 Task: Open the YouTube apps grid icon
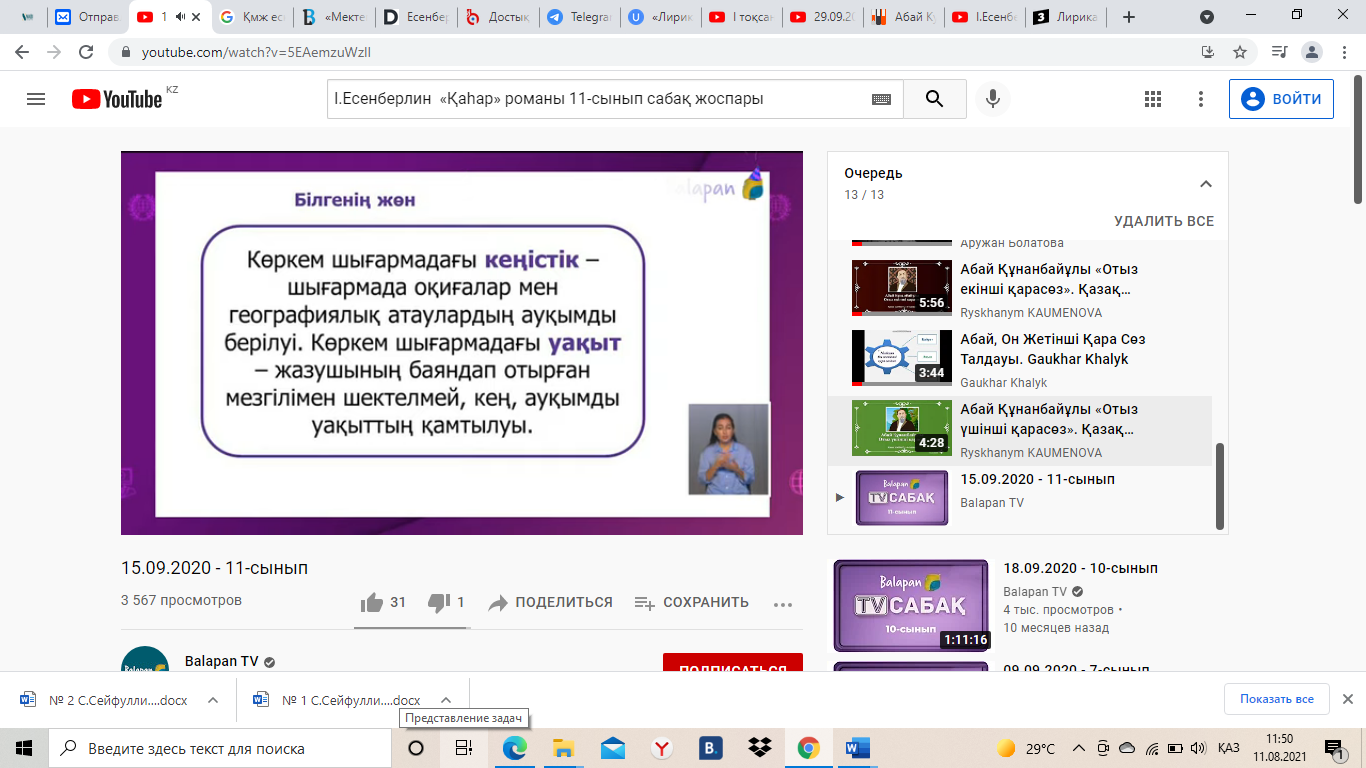coord(1152,99)
